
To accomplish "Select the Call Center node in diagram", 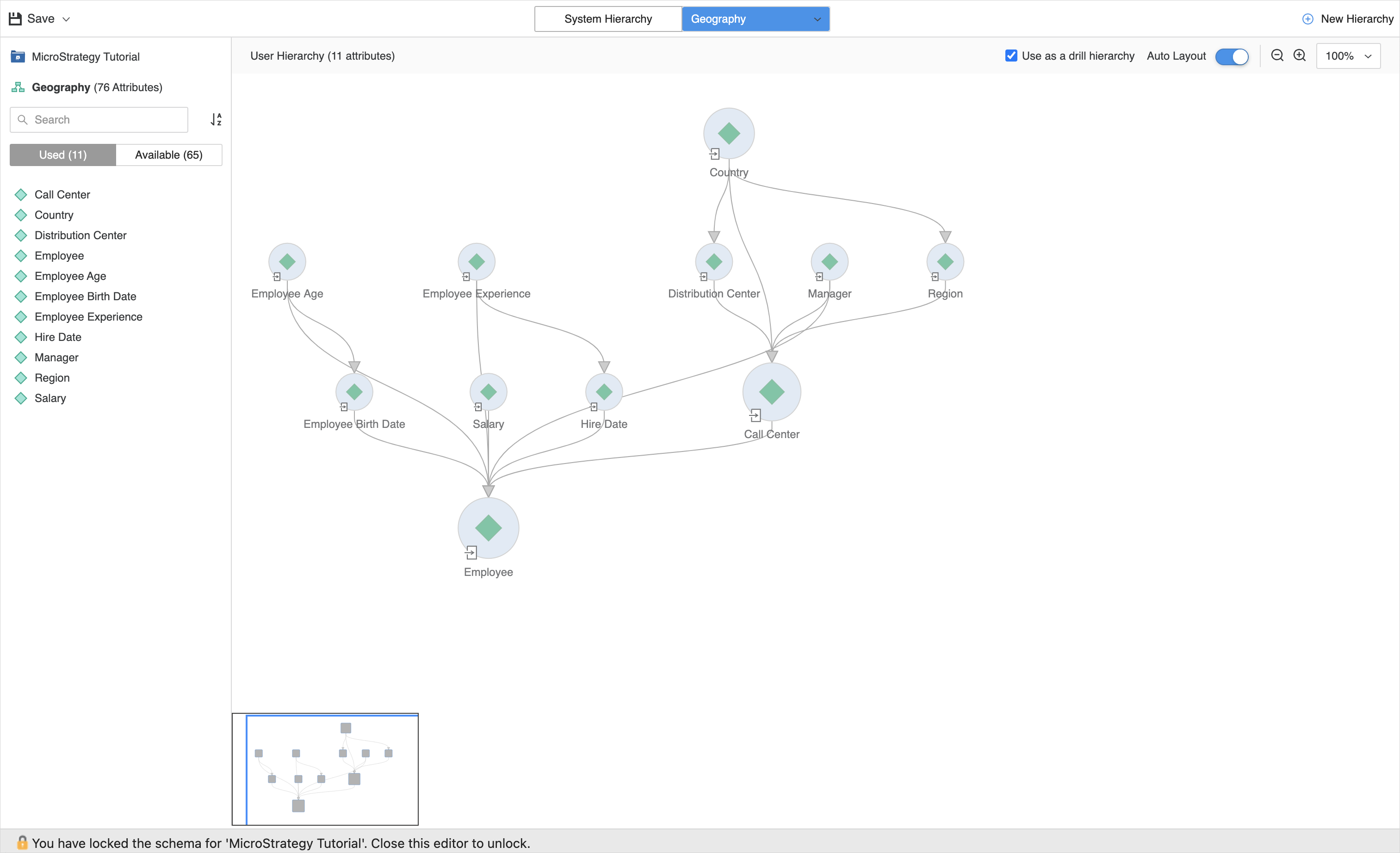I will [x=771, y=392].
